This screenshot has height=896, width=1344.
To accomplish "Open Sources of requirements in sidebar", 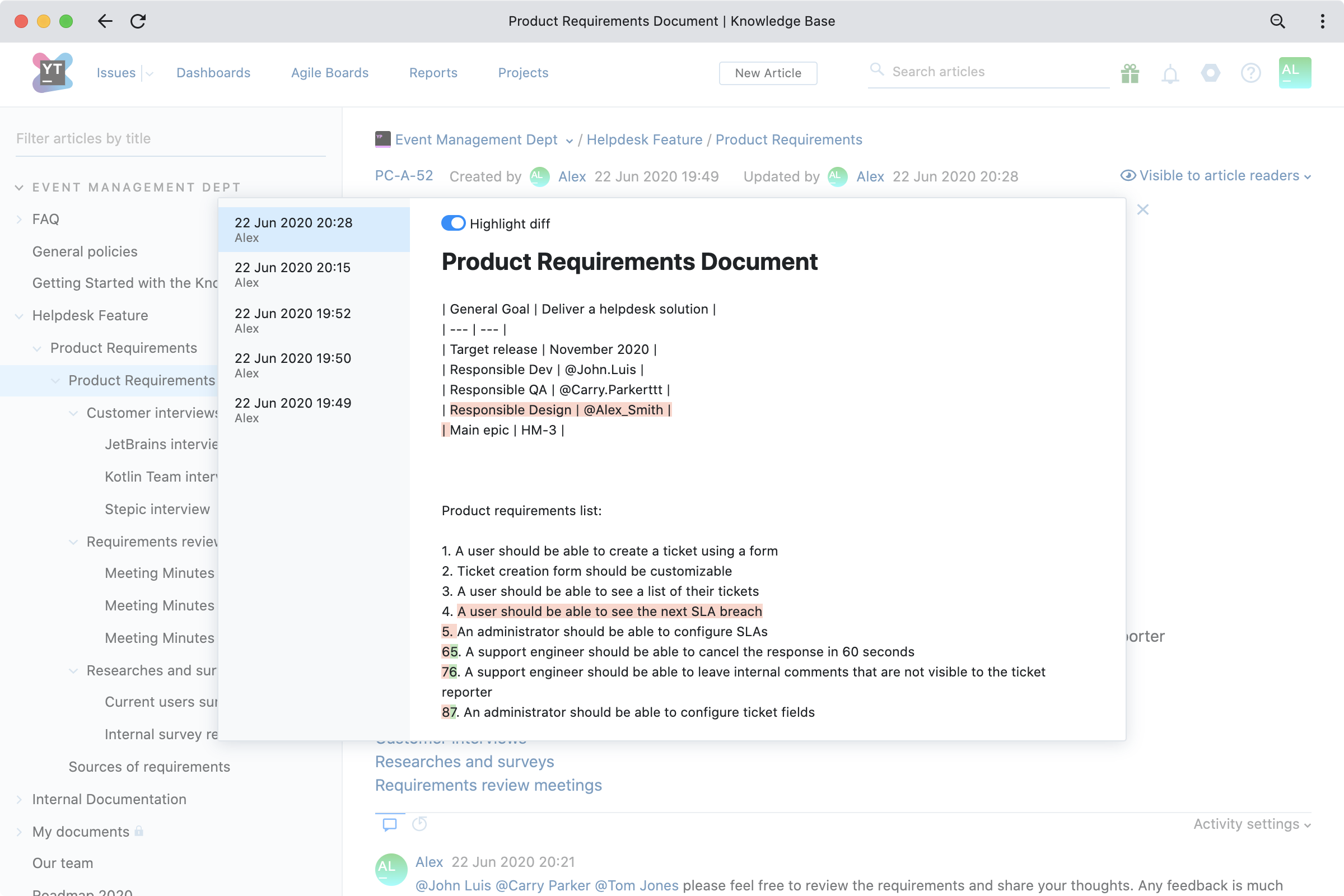I will [x=149, y=767].
